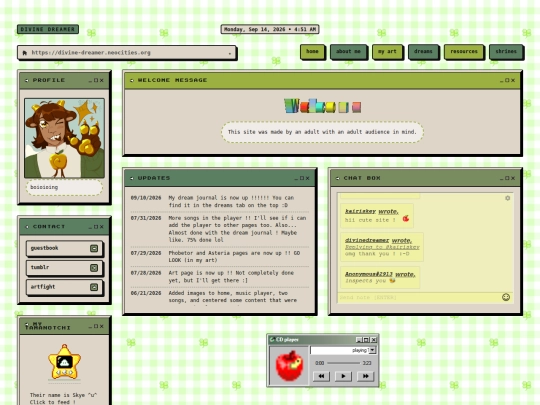Viewport: 540px width, 405px height.
Task: Click the chat send note input field
Action: tap(419, 297)
